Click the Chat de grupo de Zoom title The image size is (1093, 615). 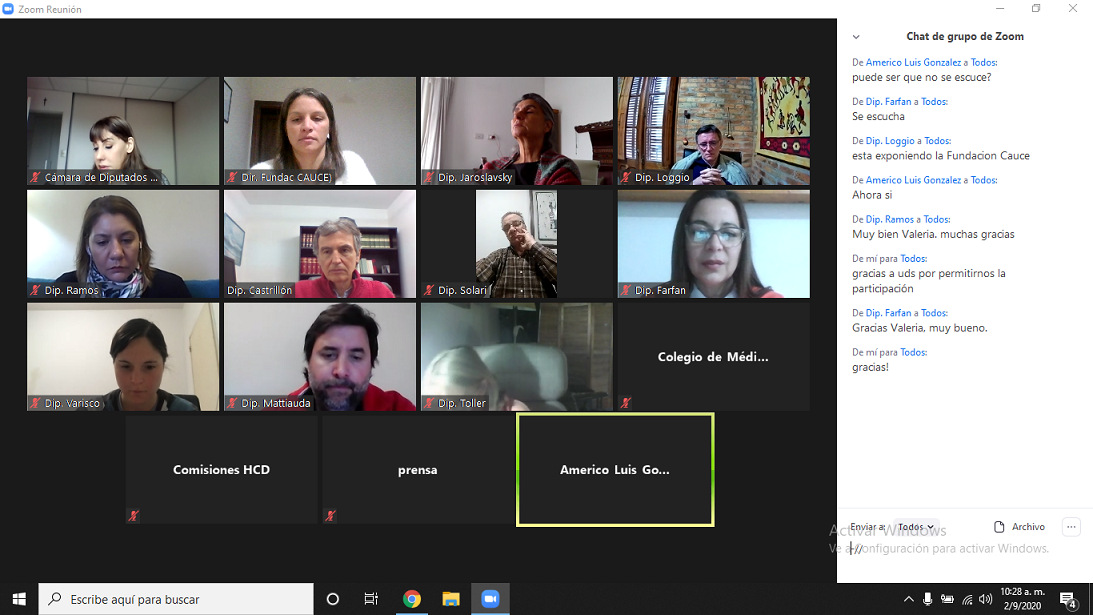click(x=964, y=37)
